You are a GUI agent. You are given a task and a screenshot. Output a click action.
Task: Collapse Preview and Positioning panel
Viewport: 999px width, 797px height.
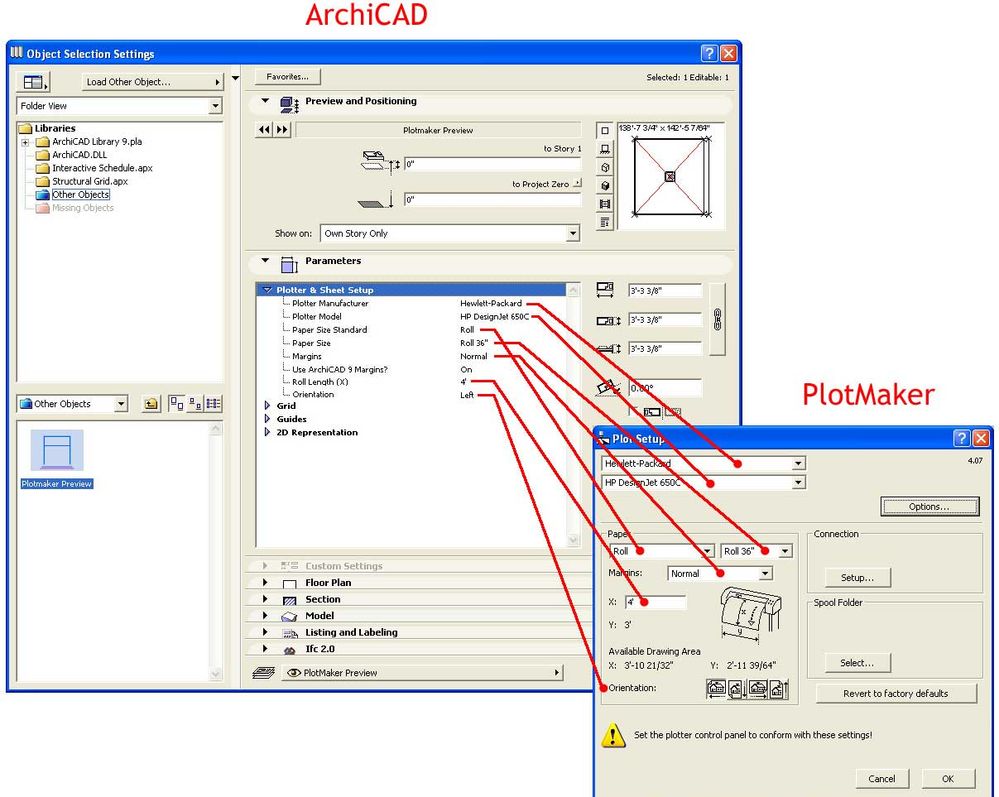266,101
